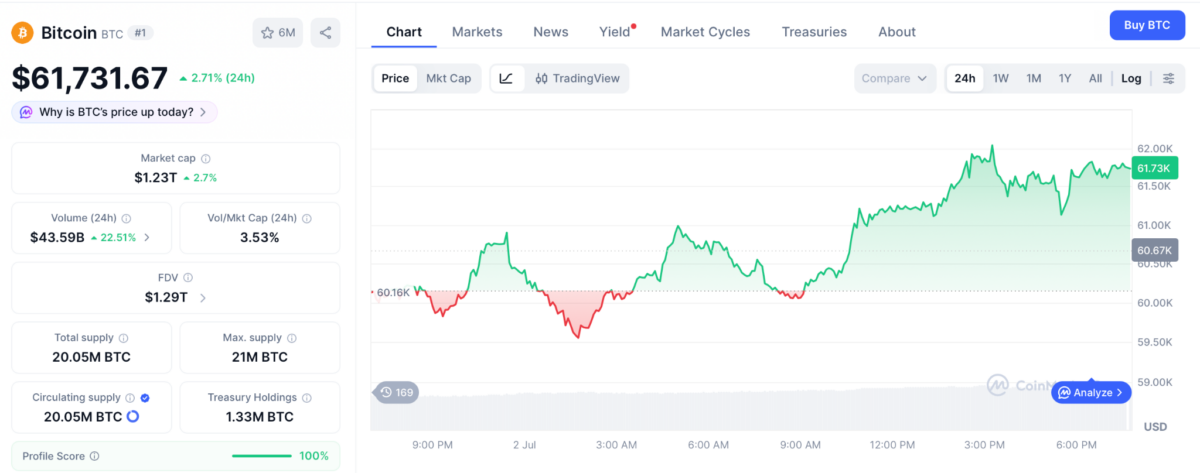Screen dimensions: 1200x473
Task: Open chart settings sliders icon
Action: 1169,78
